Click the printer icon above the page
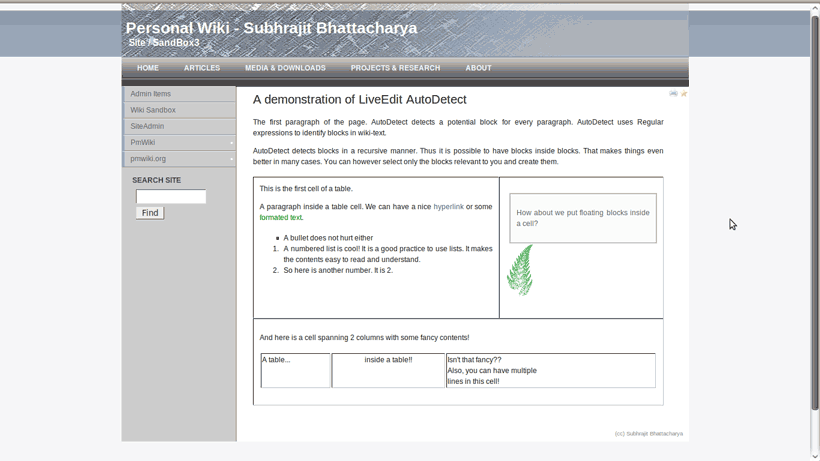This screenshot has width=820, height=461. pos(673,94)
